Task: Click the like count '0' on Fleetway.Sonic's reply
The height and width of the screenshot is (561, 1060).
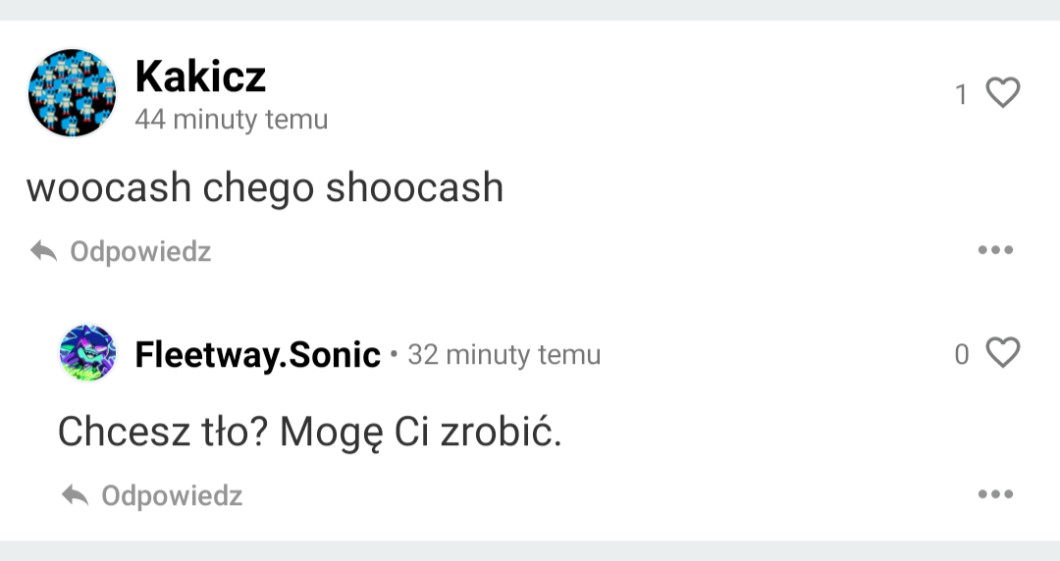Action: [961, 354]
